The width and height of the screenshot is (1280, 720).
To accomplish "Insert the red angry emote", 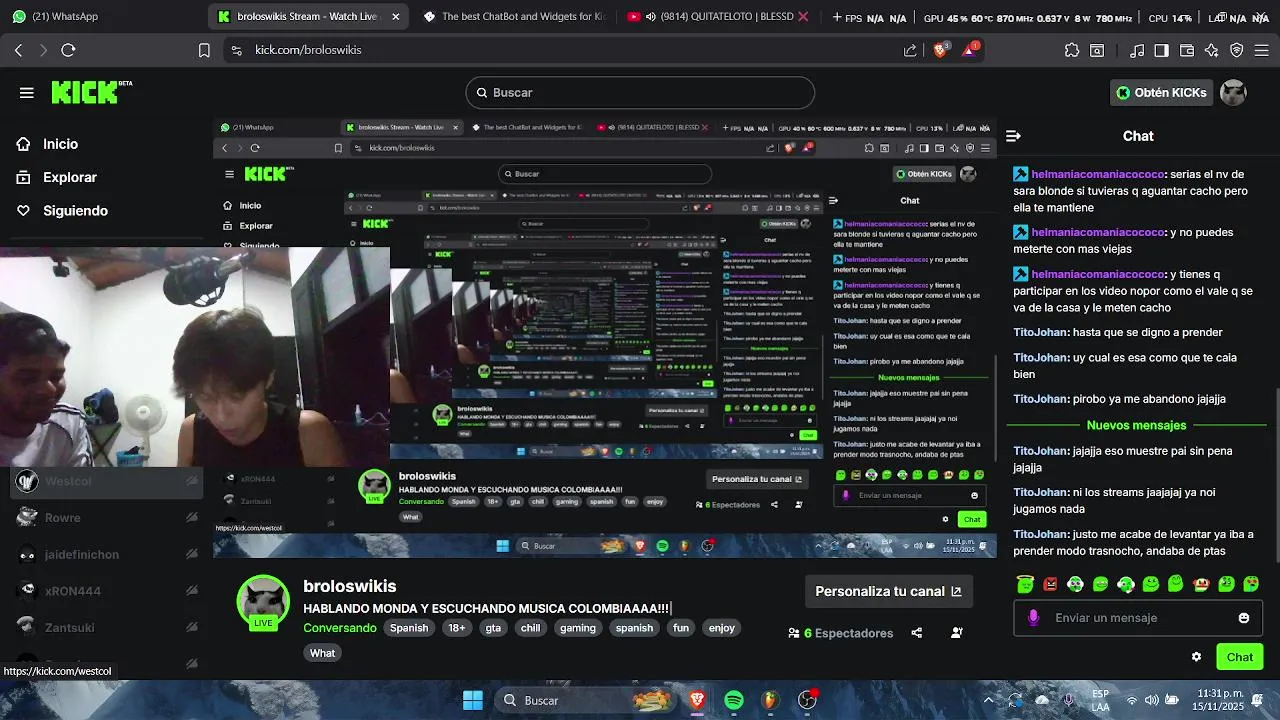I will tap(1050, 583).
